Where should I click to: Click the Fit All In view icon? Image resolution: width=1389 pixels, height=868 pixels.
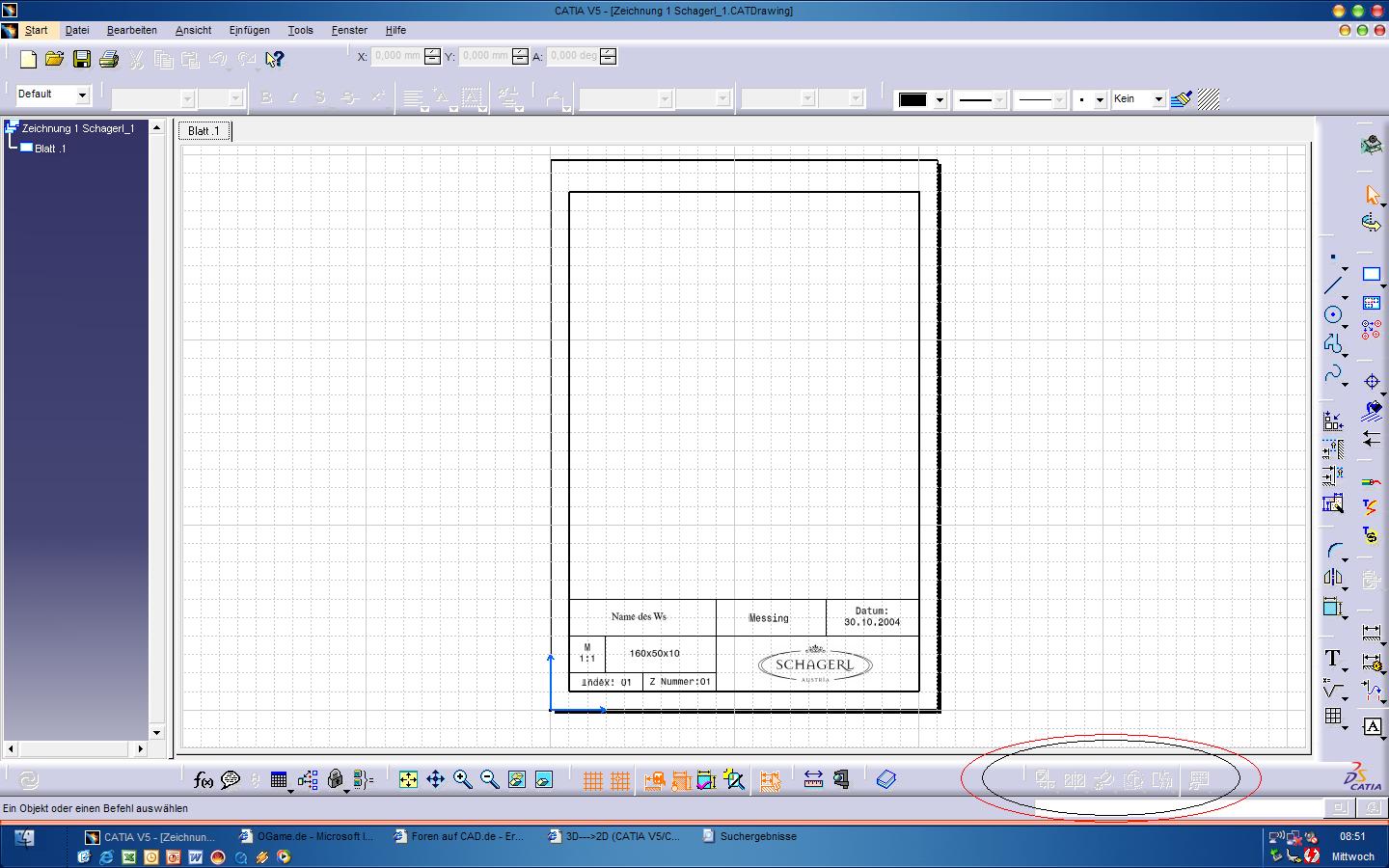[x=409, y=779]
